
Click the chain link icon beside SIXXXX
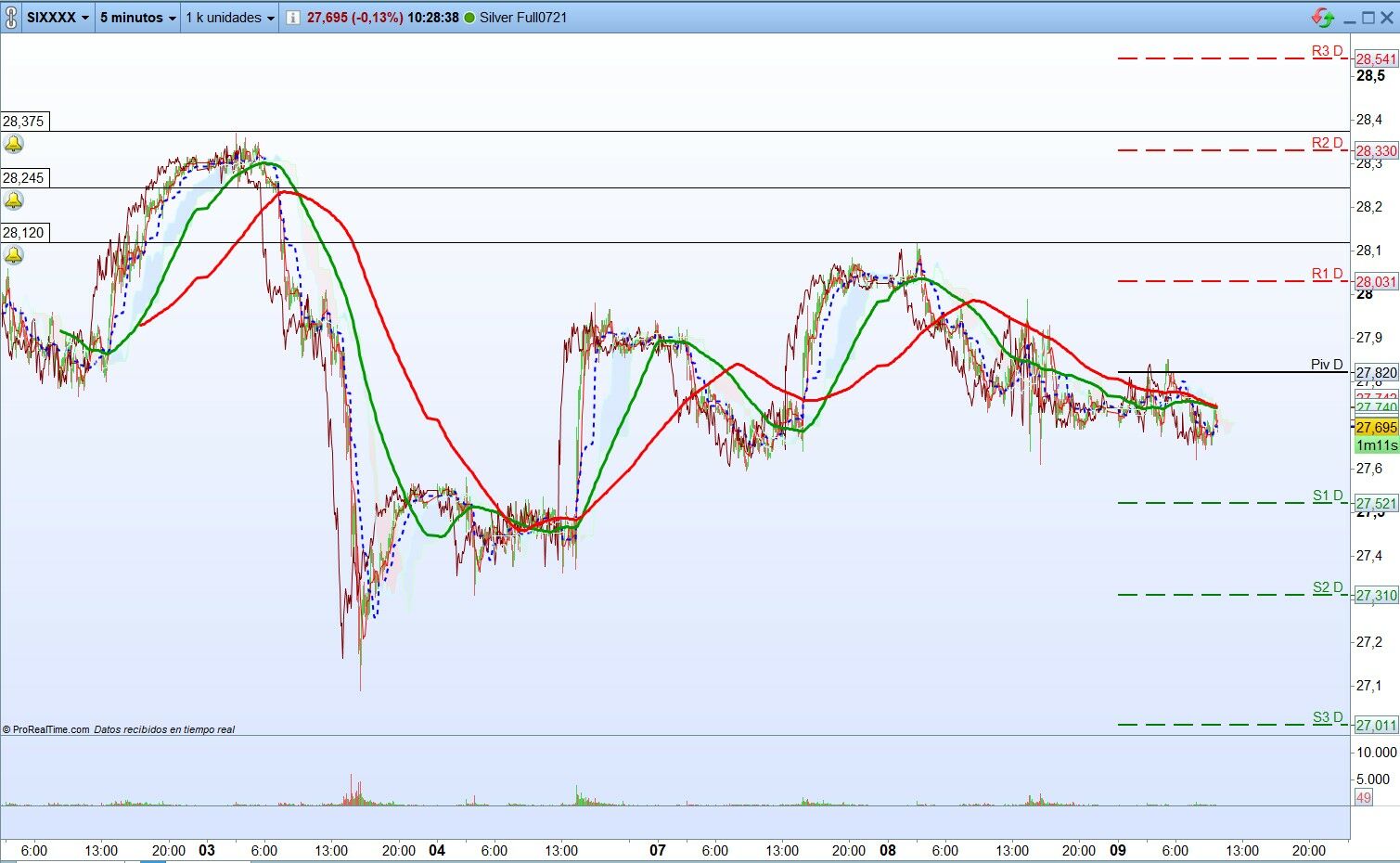pyautogui.click(x=11, y=17)
